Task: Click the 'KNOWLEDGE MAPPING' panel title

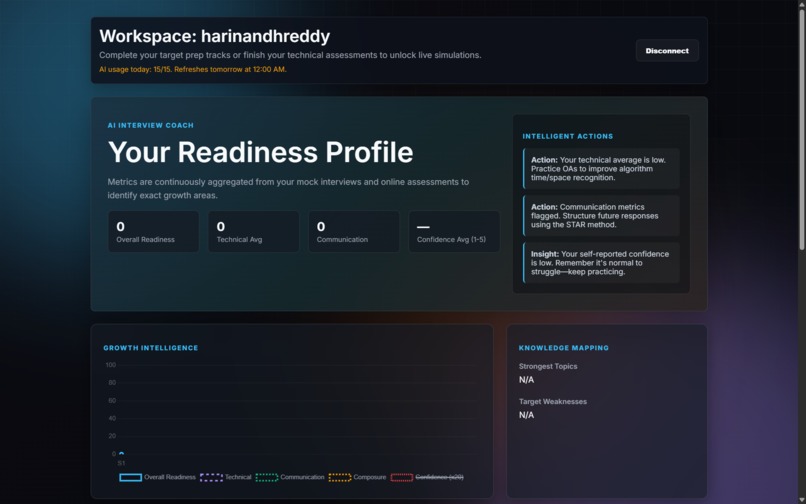Action: pos(563,348)
